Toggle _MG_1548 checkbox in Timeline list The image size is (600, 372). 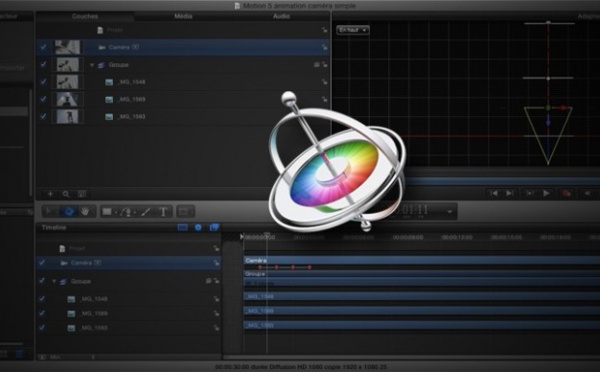click(x=42, y=299)
